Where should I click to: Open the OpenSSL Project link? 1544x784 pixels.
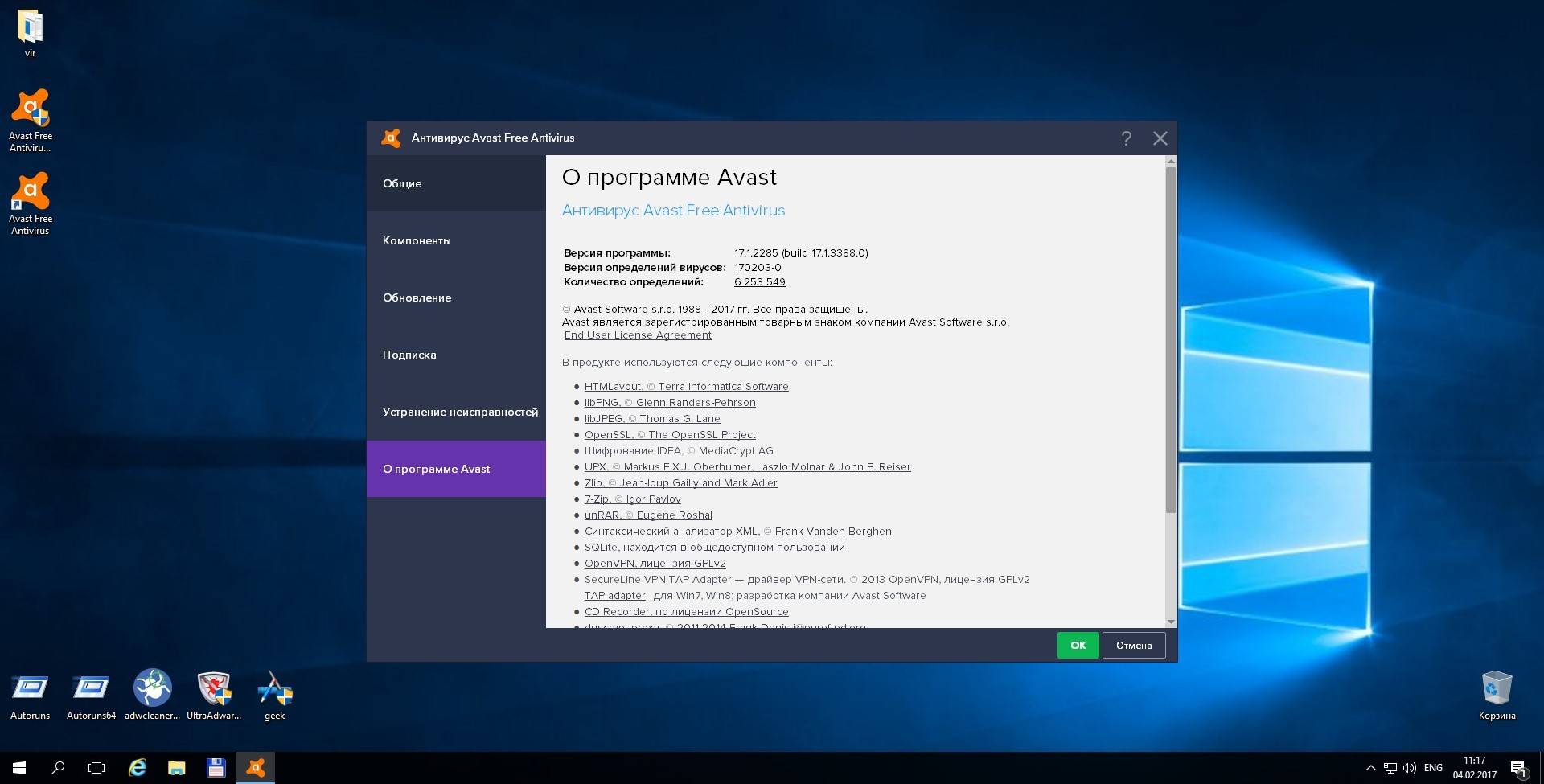pos(670,435)
